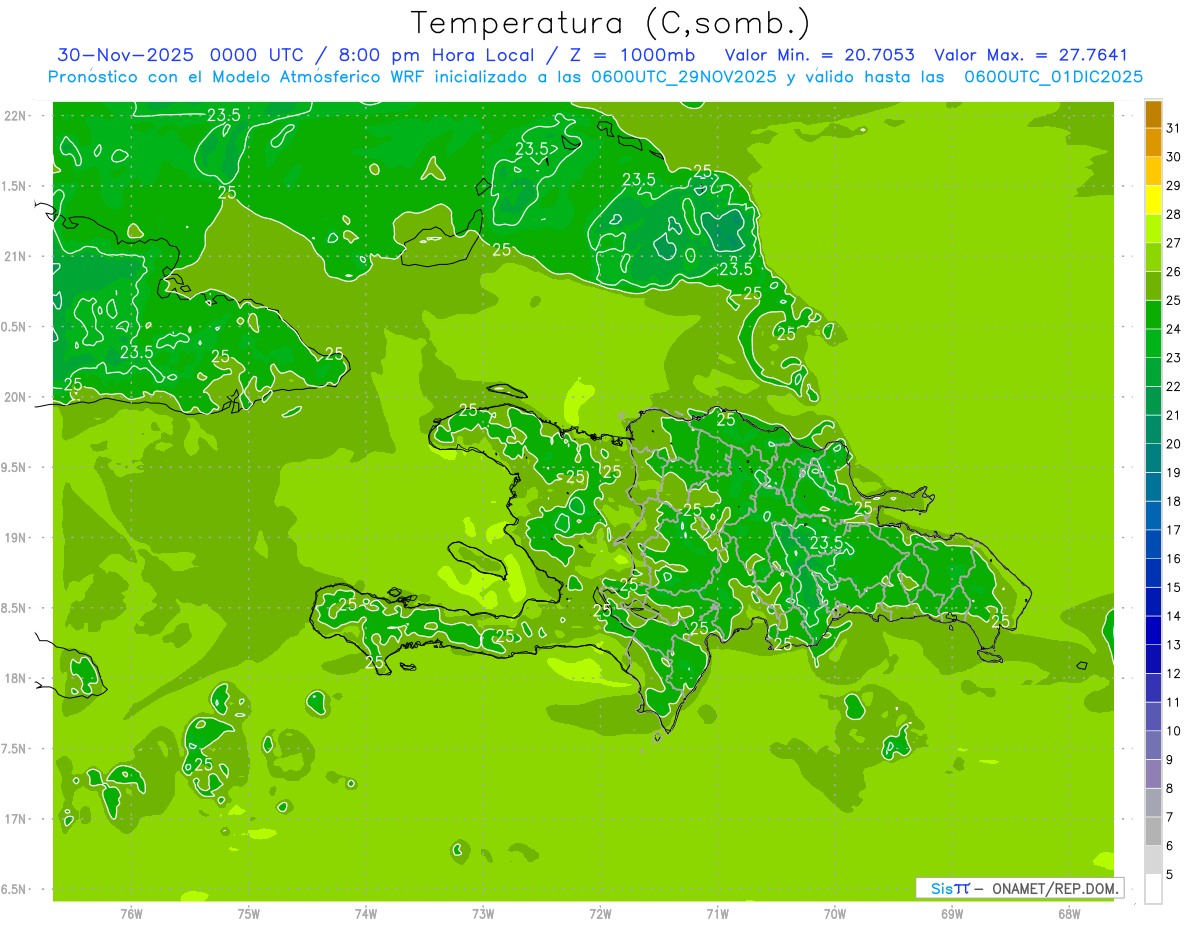Viewport: 1200px width, 927px height.
Task: Pick the purple swatch between 8 and 9
Action: pos(1153,774)
